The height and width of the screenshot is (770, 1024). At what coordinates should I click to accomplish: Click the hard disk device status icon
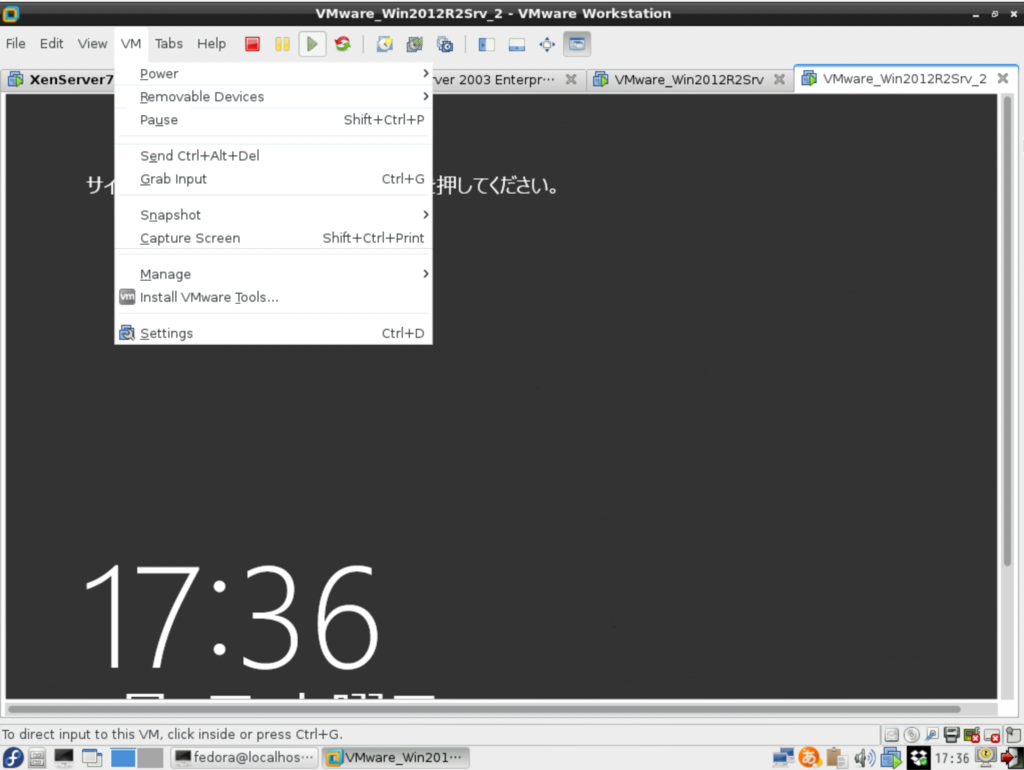coord(891,735)
